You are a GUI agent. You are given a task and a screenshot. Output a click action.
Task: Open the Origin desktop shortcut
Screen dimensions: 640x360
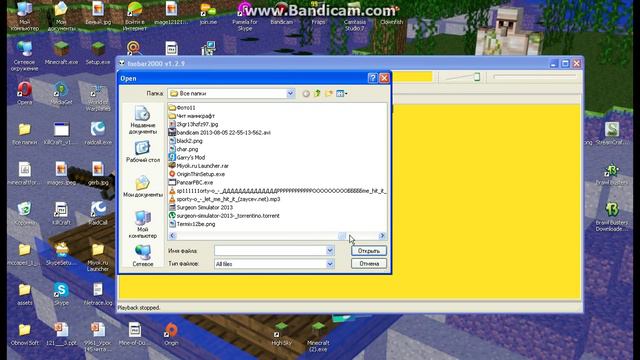click(x=171, y=334)
